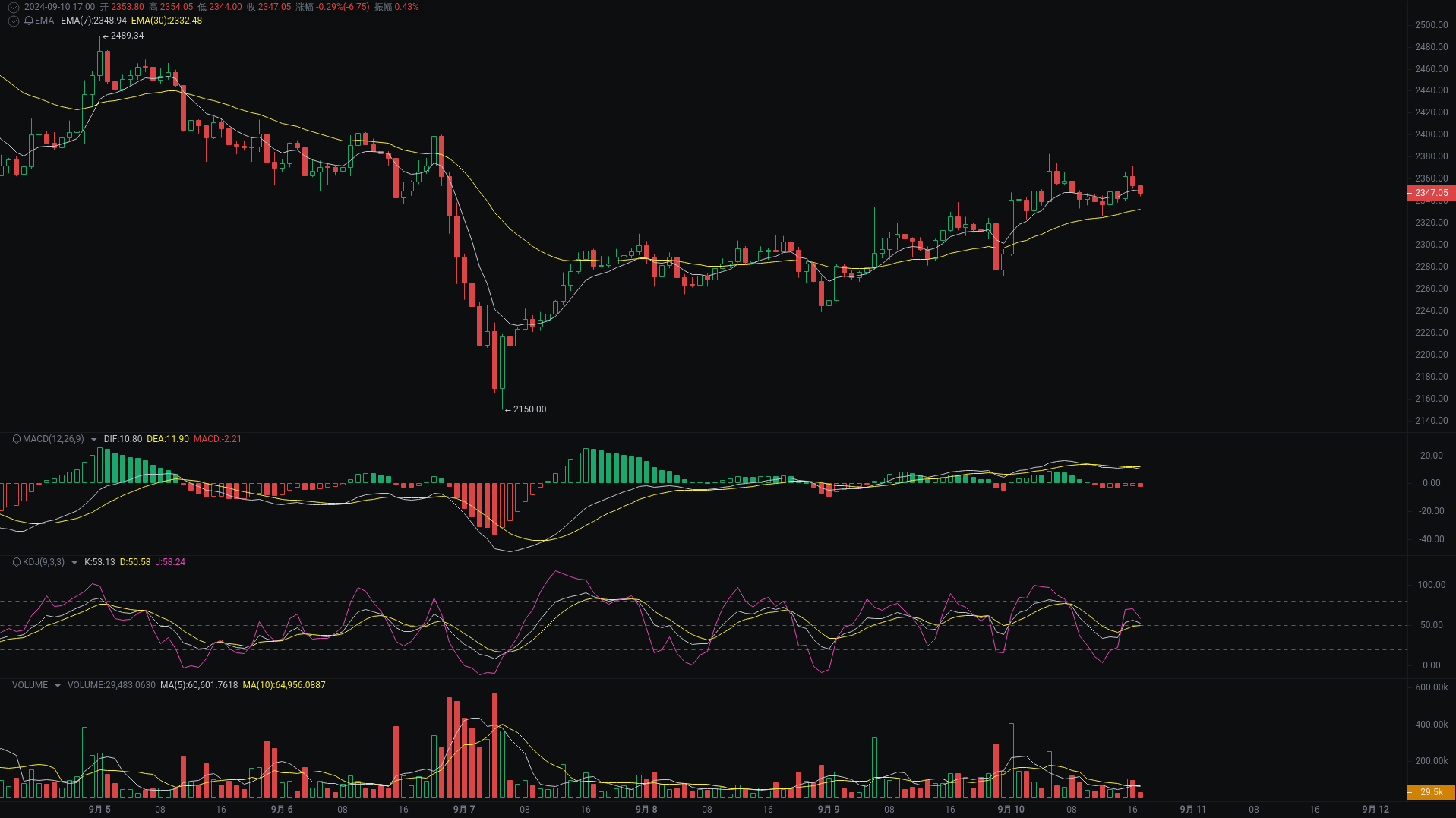Click the pink J:58.24 readout
The image size is (1456, 818).
[170, 562]
